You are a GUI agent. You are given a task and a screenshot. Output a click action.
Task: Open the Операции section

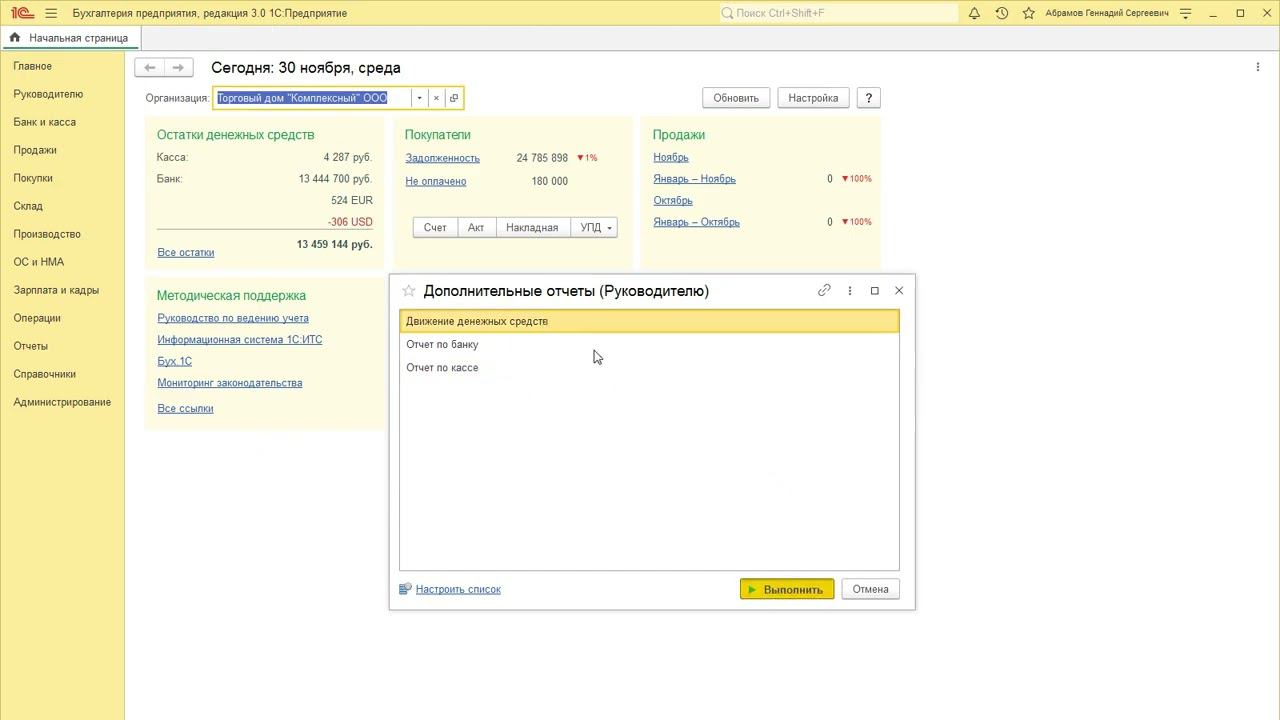37,318
